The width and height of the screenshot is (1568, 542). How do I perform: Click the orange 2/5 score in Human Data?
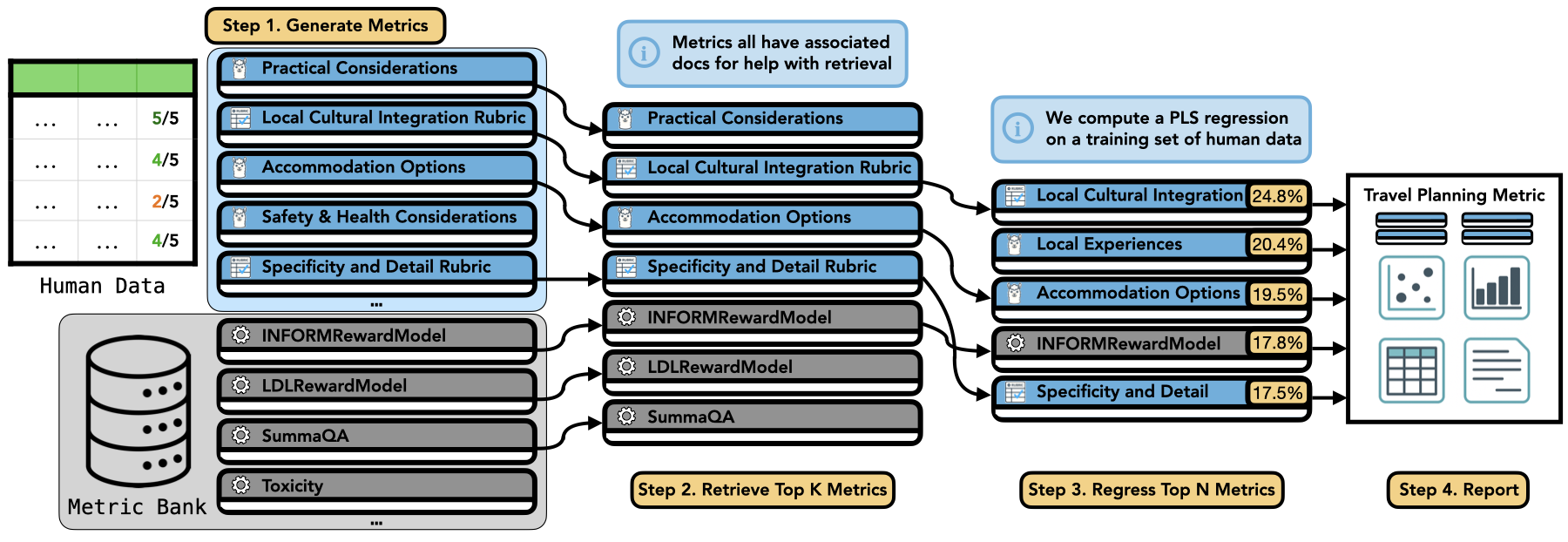pyautogui.click(x=165, y=201)
